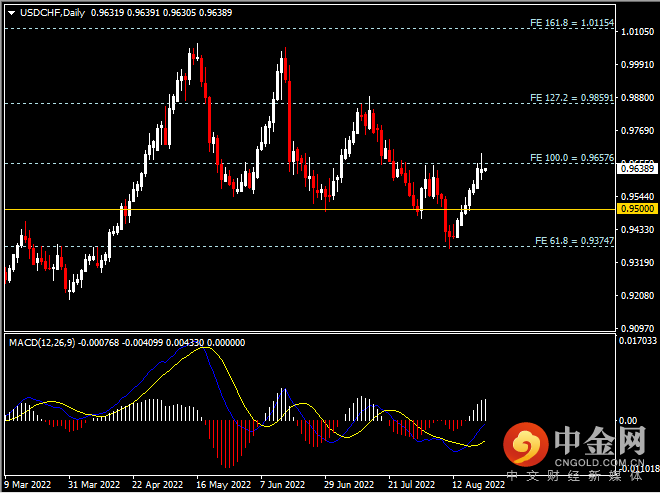Select the MACD(12,26,9) indicator label

[x=42, y=343]
